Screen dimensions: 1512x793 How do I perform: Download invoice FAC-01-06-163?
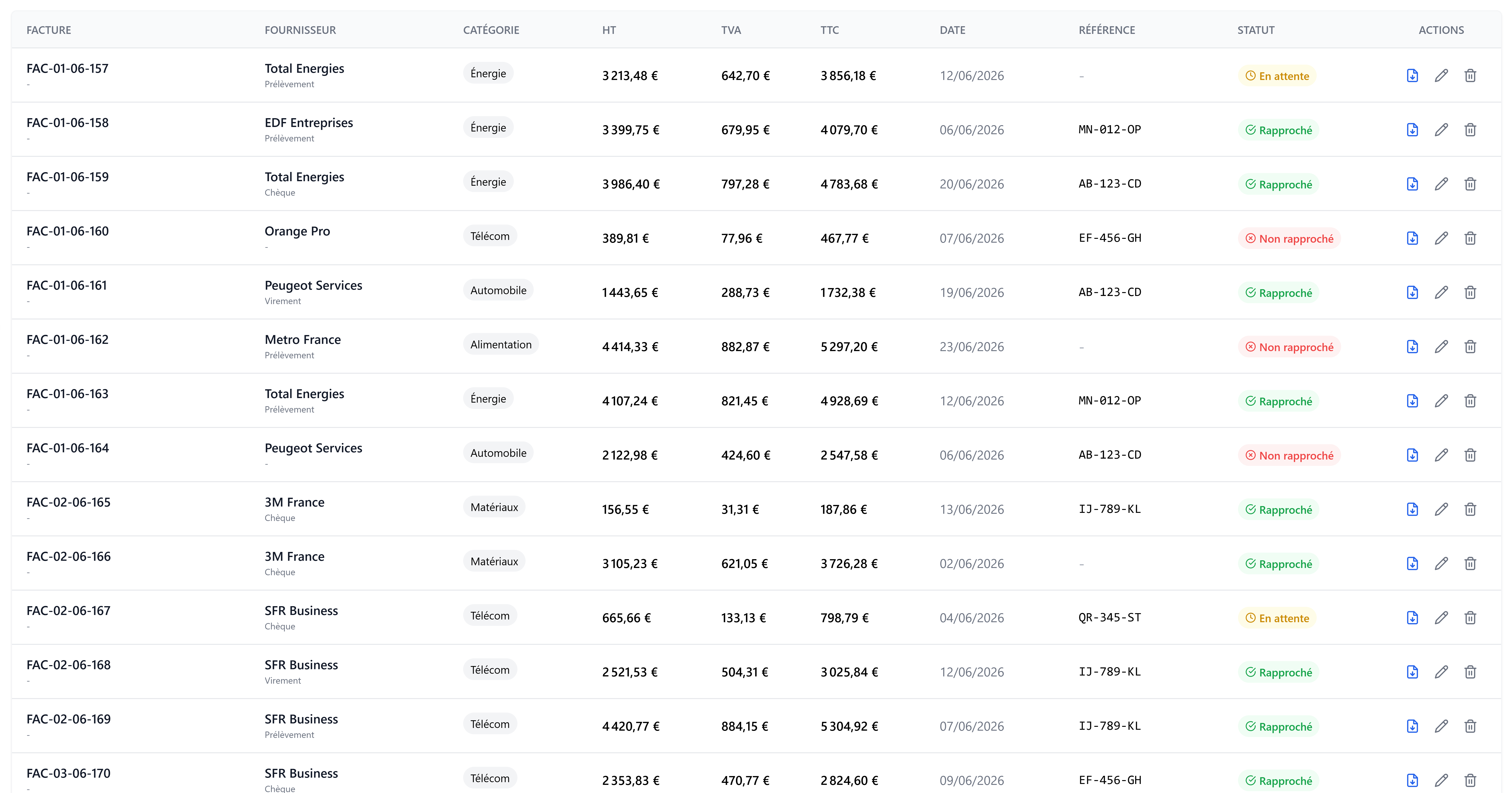coord(1412,401)
